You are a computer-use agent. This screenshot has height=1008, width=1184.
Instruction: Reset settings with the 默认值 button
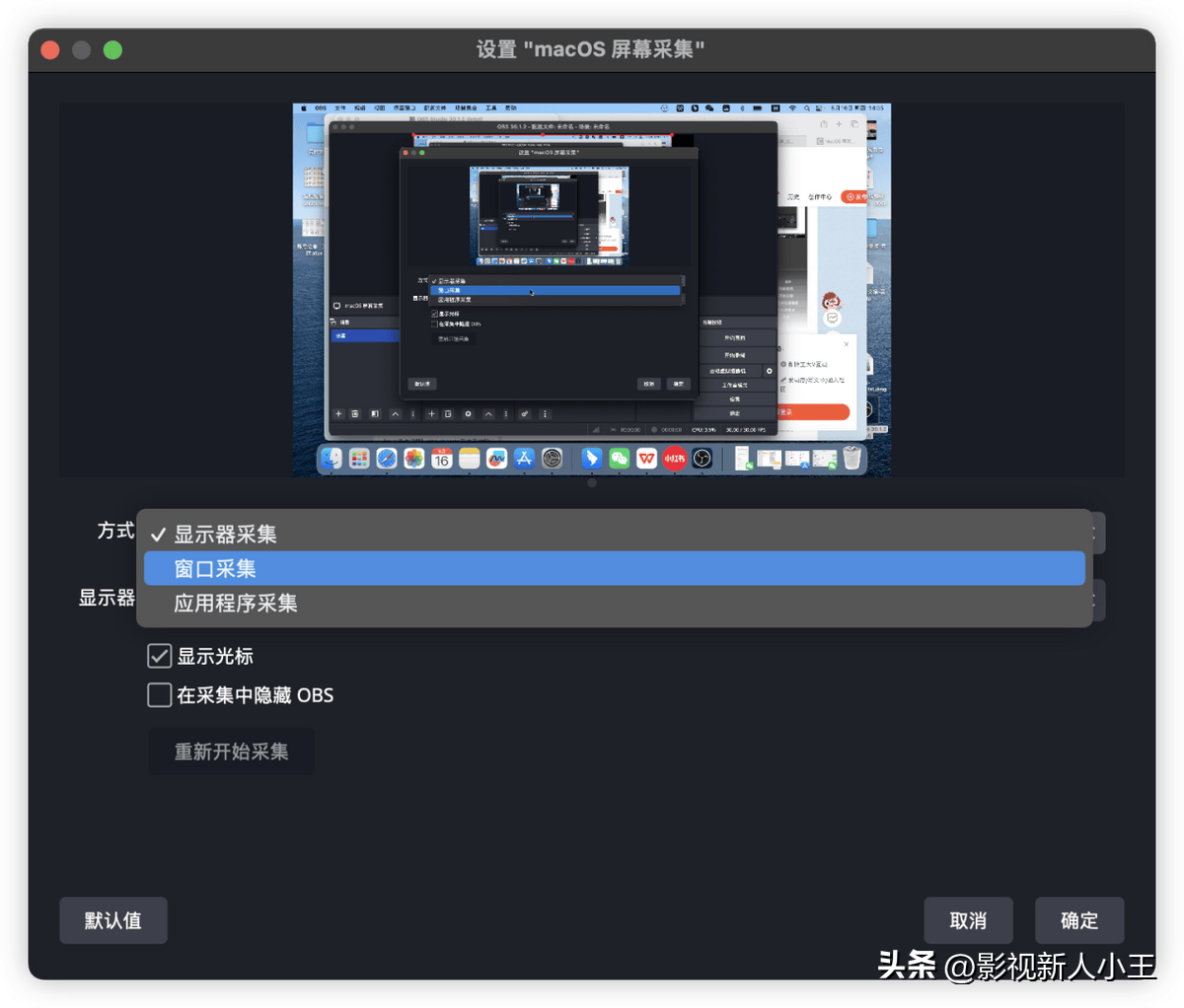[113, 920]
